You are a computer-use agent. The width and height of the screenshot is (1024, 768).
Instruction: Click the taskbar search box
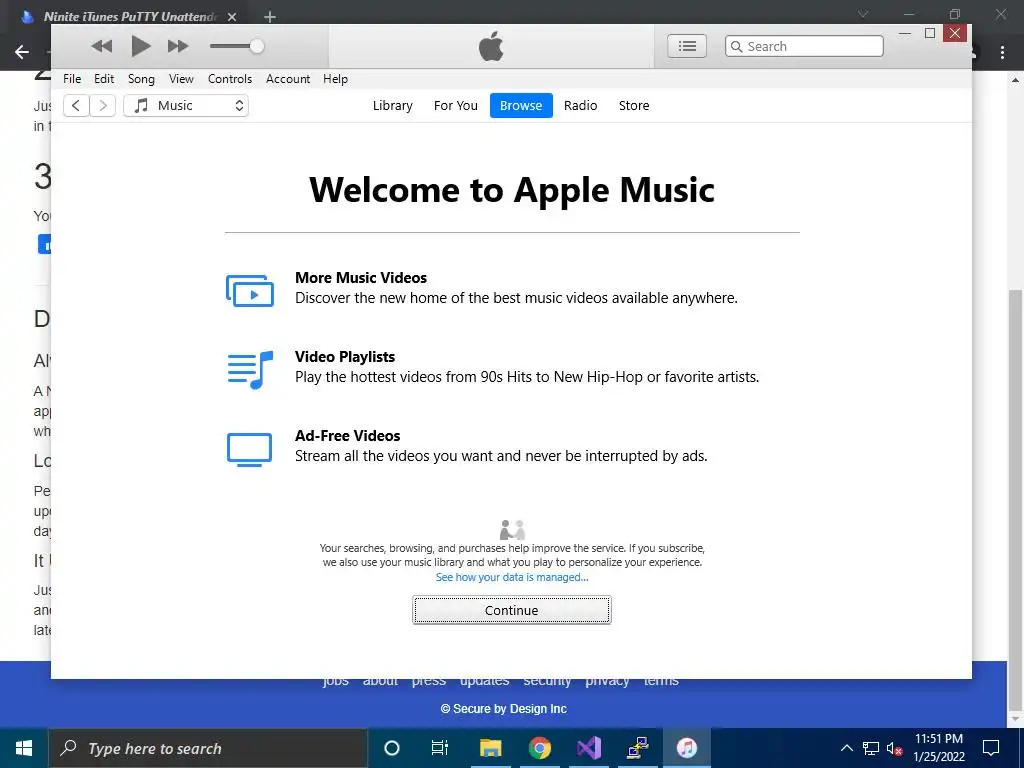[x=208, y=748]
